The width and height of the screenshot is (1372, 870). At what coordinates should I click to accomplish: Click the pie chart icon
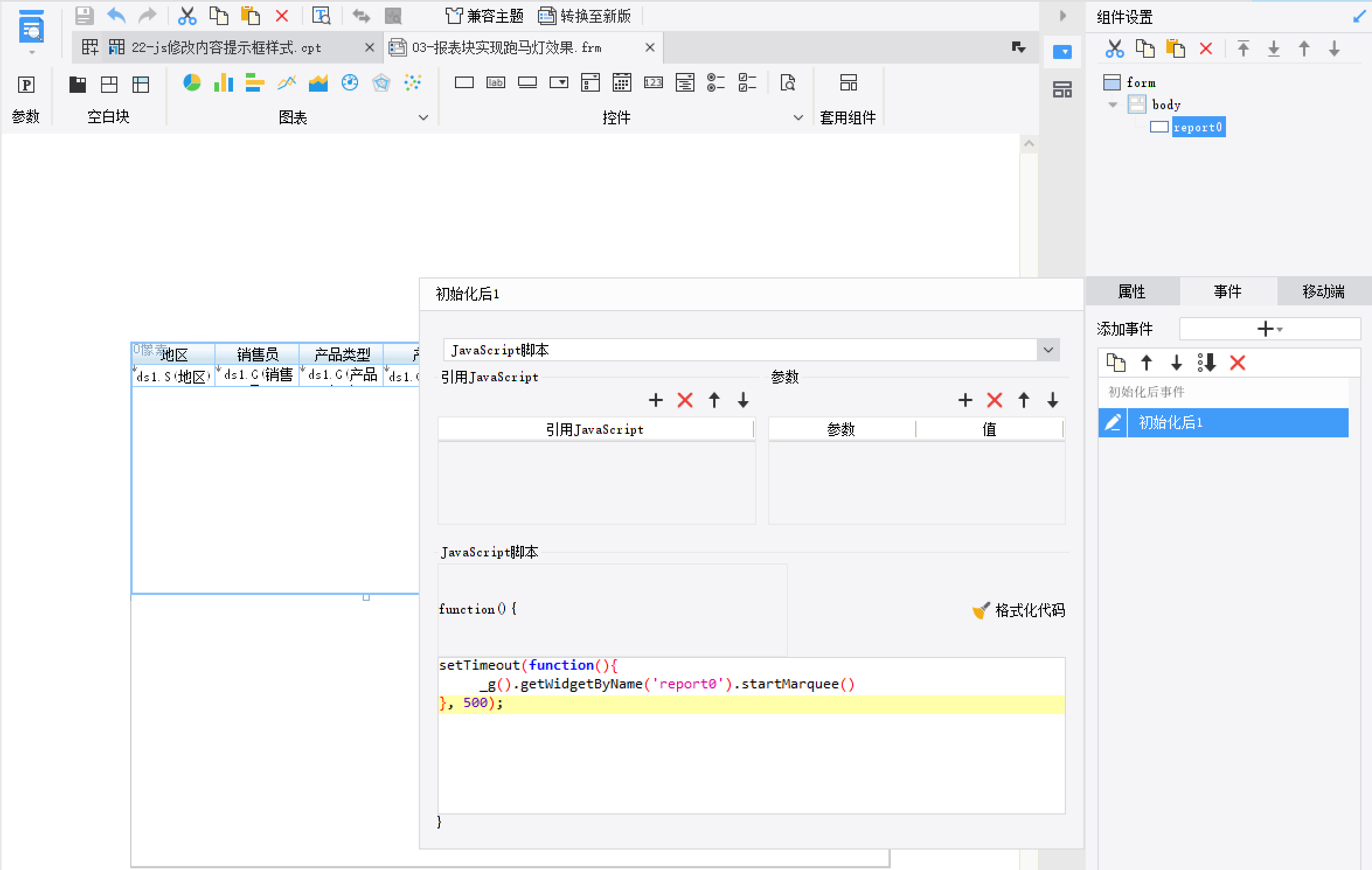pyautogui.click(x=192, y=83)
